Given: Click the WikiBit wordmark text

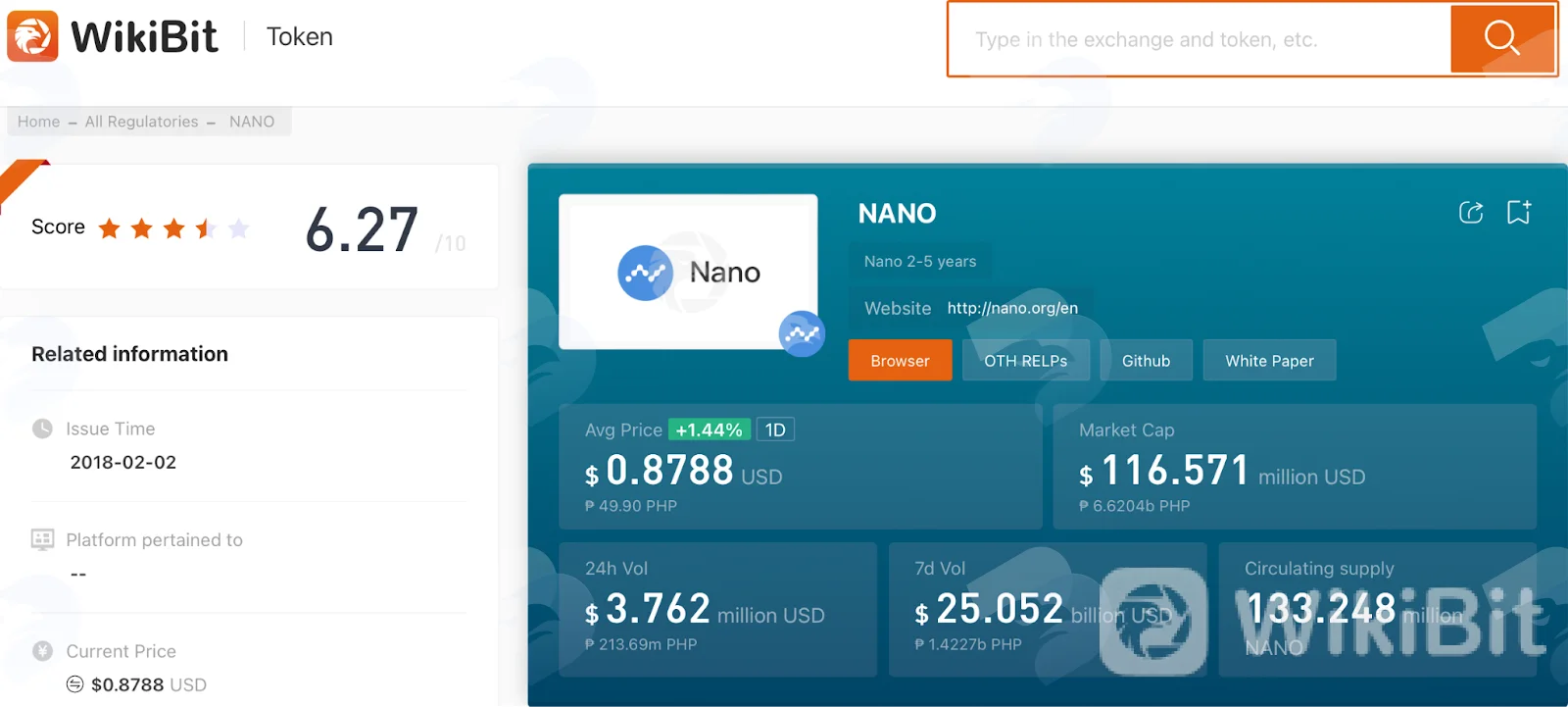Looking at the screenshot, I should pyautogui.click(x=145, y=37).
